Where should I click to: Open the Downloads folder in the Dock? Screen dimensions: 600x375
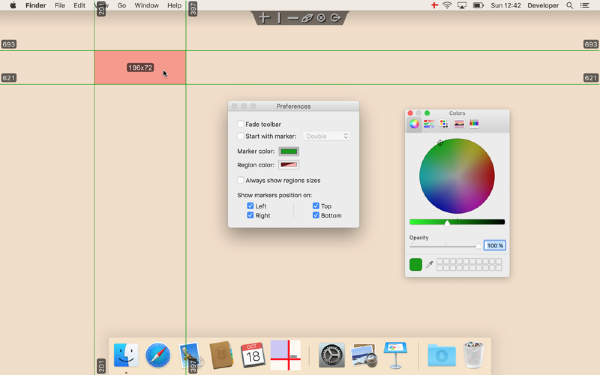click(442, 355)
